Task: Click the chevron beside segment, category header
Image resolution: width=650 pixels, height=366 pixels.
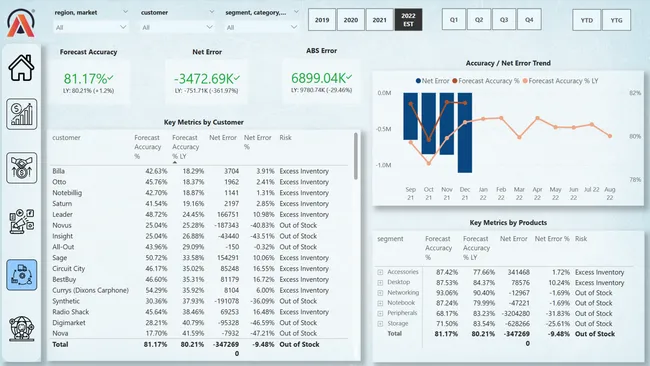Action: coord(296,12)
